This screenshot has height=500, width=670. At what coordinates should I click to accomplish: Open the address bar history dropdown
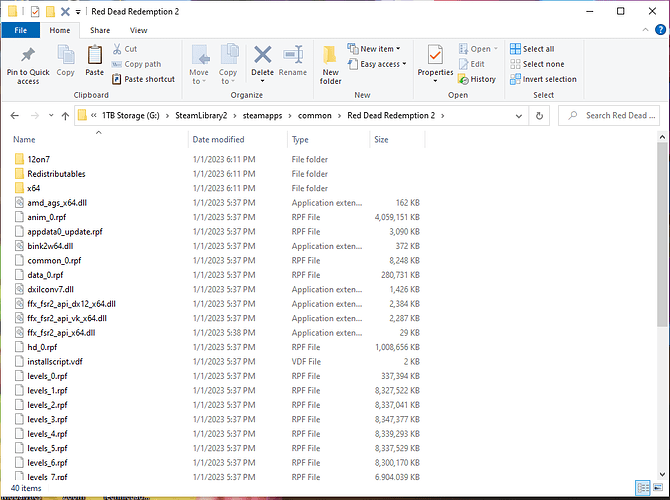(x=521, y=115)
